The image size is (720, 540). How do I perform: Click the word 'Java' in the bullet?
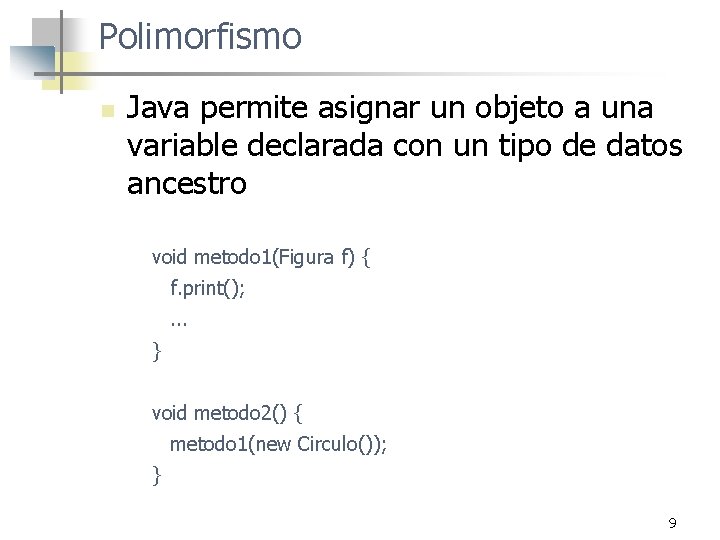click(x=159, y=107)
